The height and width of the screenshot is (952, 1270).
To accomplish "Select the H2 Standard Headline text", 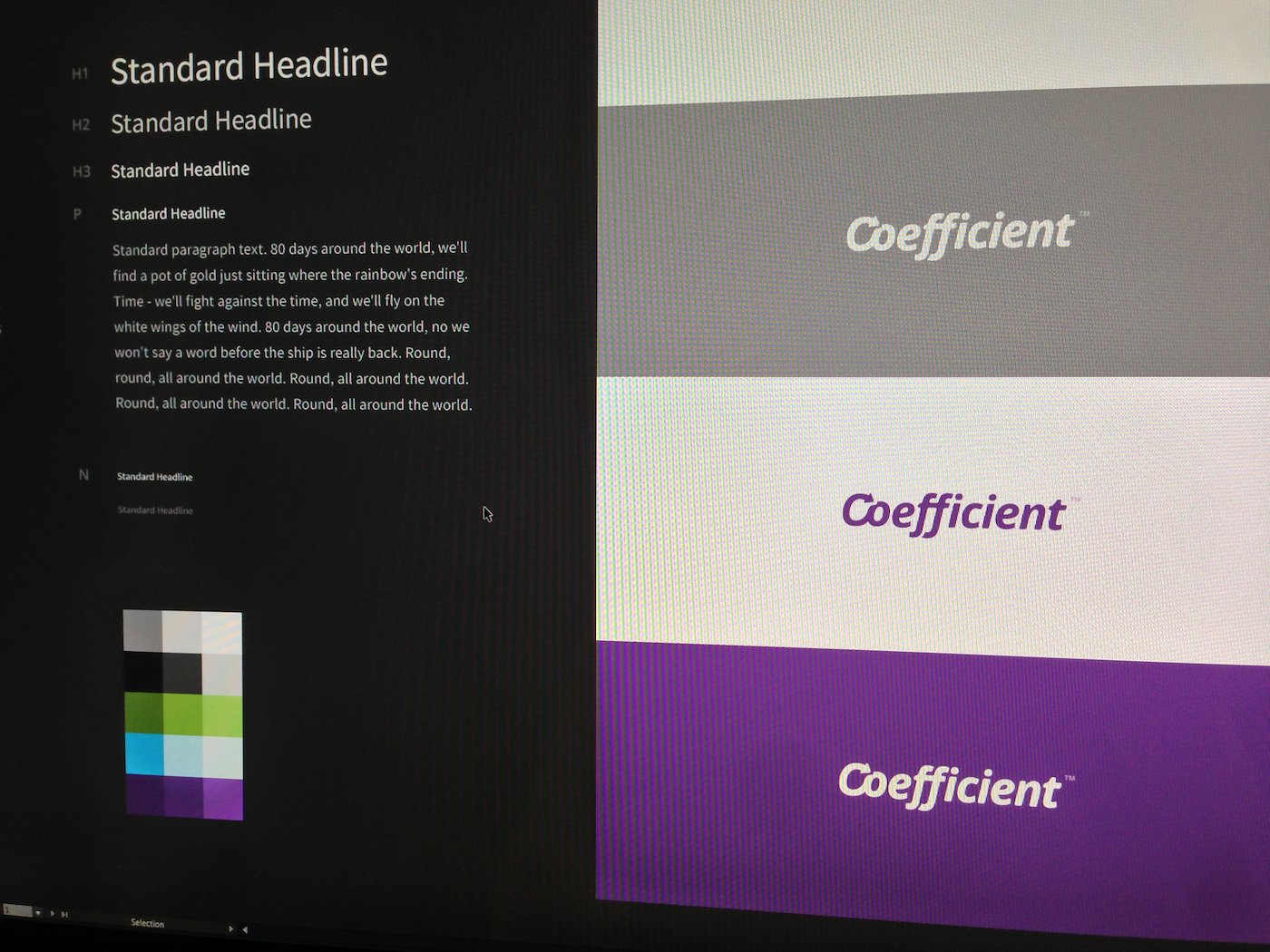I will click(211, 121).
